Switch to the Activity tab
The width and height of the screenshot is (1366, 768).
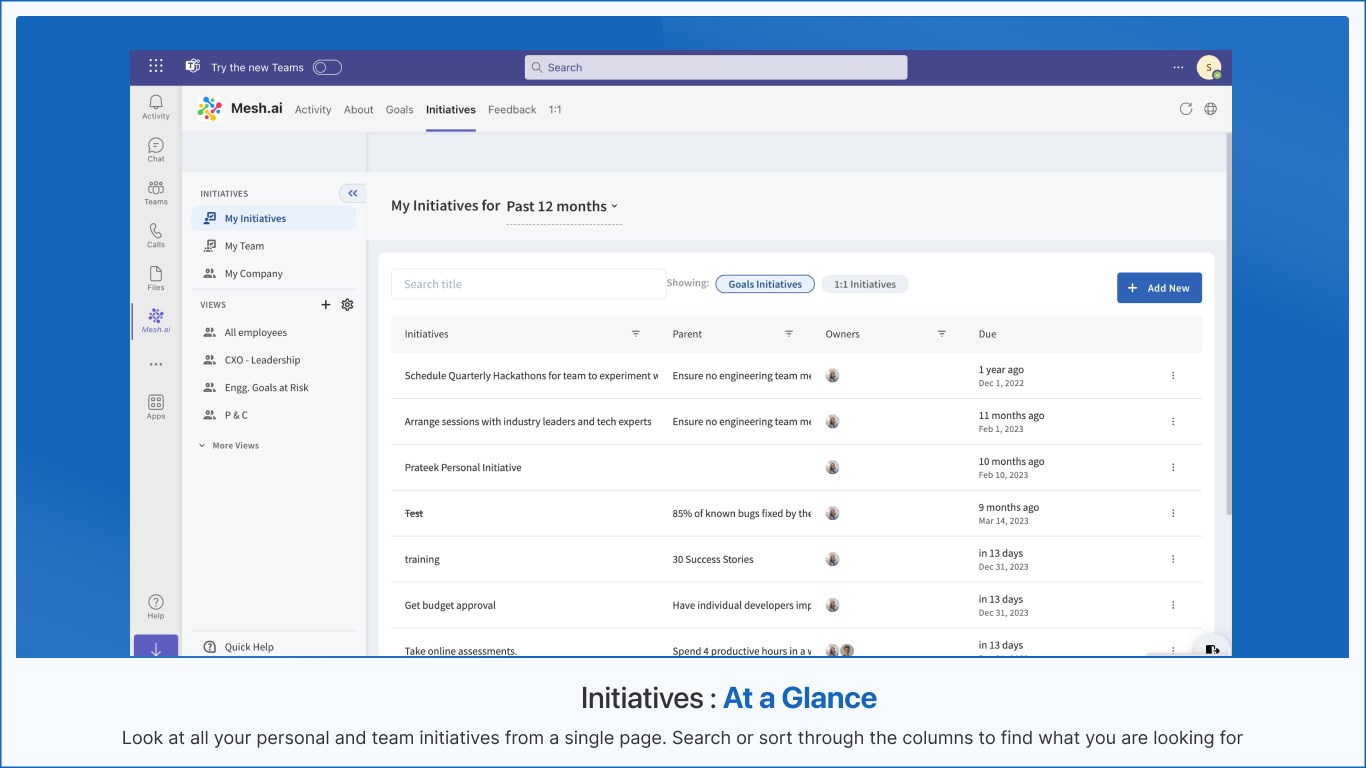tap(313, 110)
